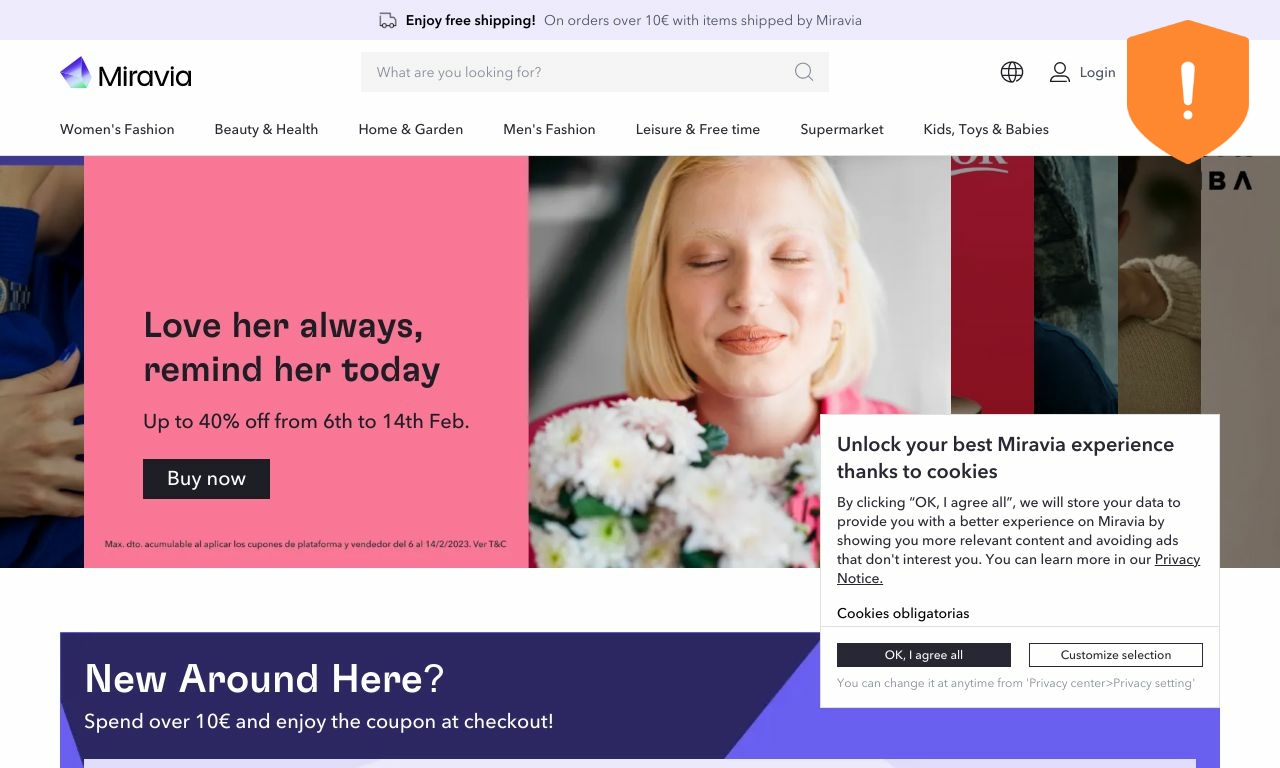
Task: Focus the 'What are you looking for?' search box
Action: click(595, 72)
